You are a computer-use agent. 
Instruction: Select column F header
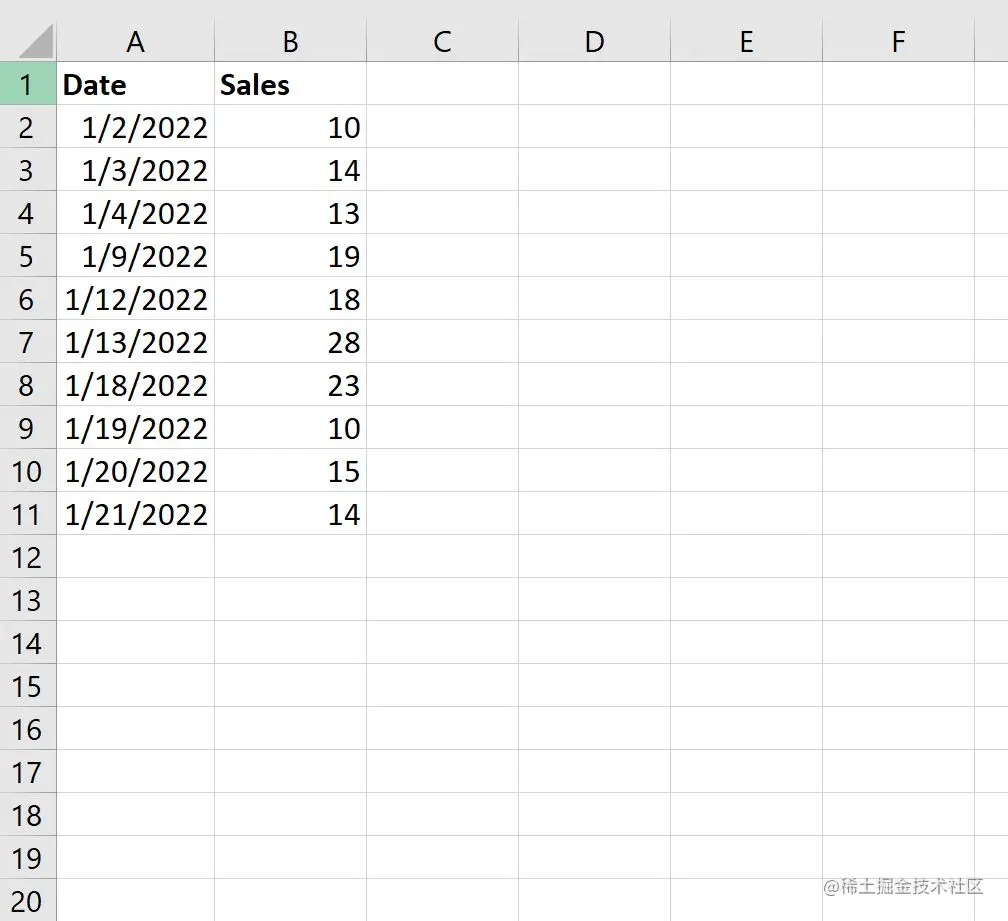(898, 41)
